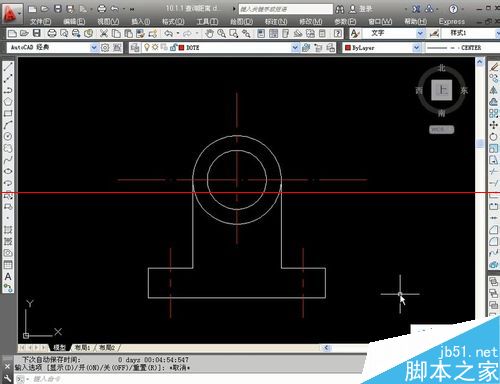Screen dimensions: 500x384
Task: Click the red color swatch beside DOTE
Action: pos(181,48)
